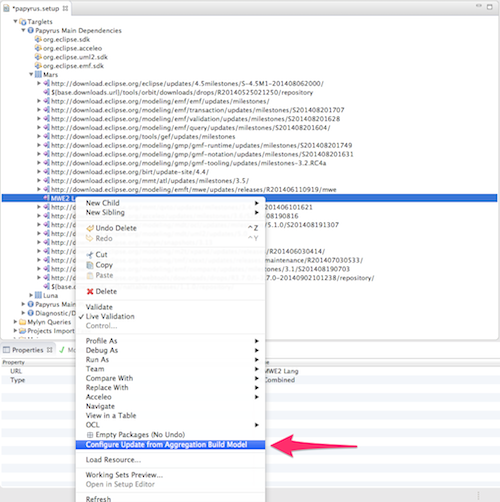Select the gmf-tooling milestones-3.2.RC4a repository row
The image size is (500, 502).
(x=189, y=163)
